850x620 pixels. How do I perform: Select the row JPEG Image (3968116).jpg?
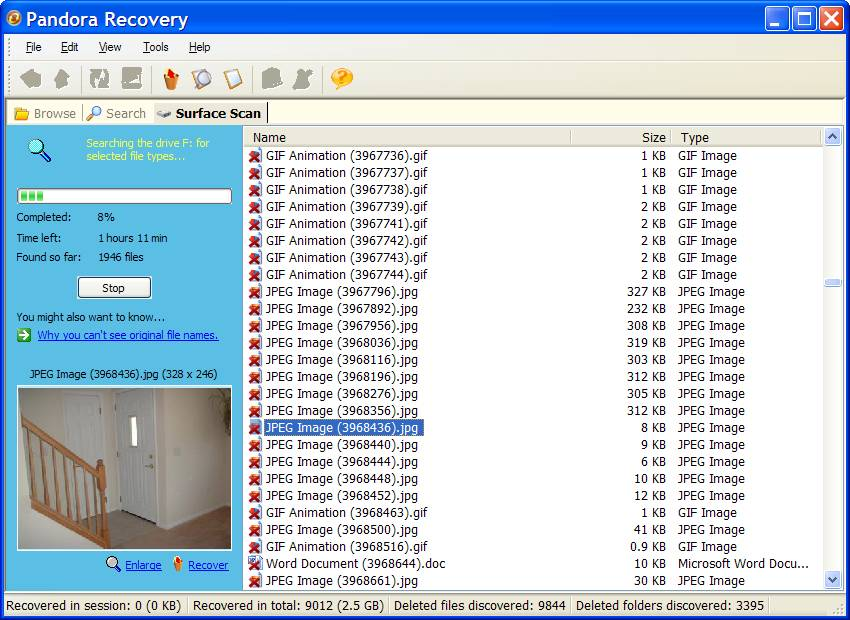(x=534, y=360)
